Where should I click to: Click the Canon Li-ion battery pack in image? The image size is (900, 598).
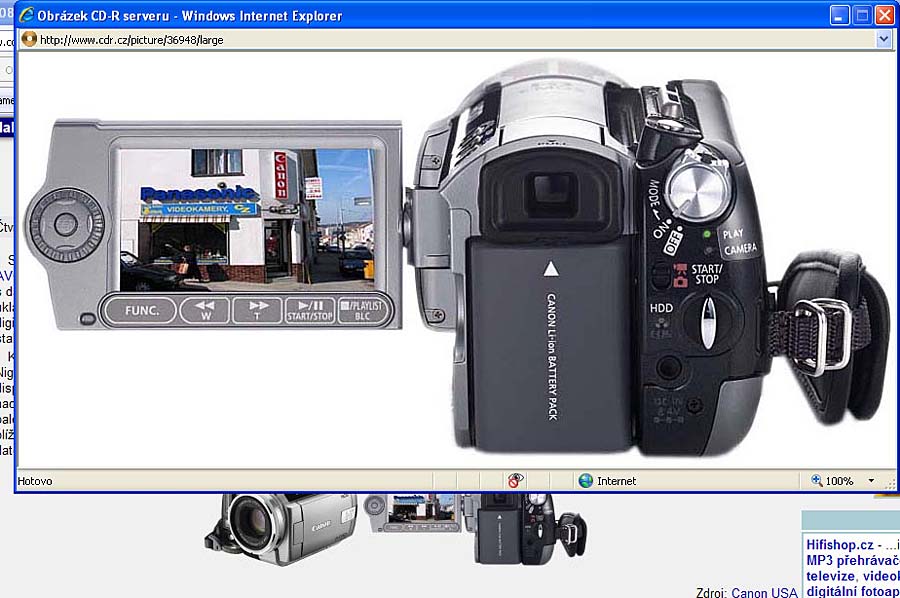(550, 340)
